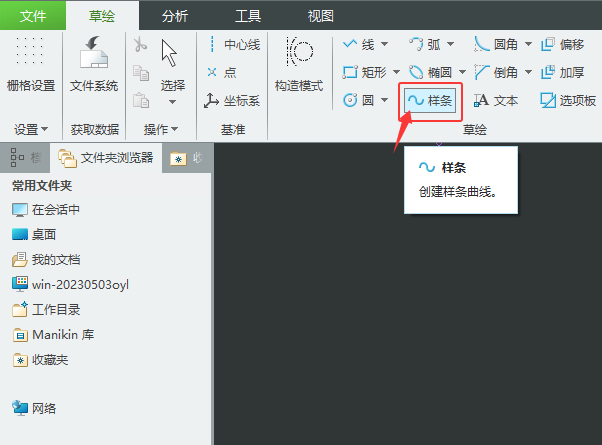Screen dimensions: 602x445
Task: Click the cut scissors icon
Action: pos(141,45)
